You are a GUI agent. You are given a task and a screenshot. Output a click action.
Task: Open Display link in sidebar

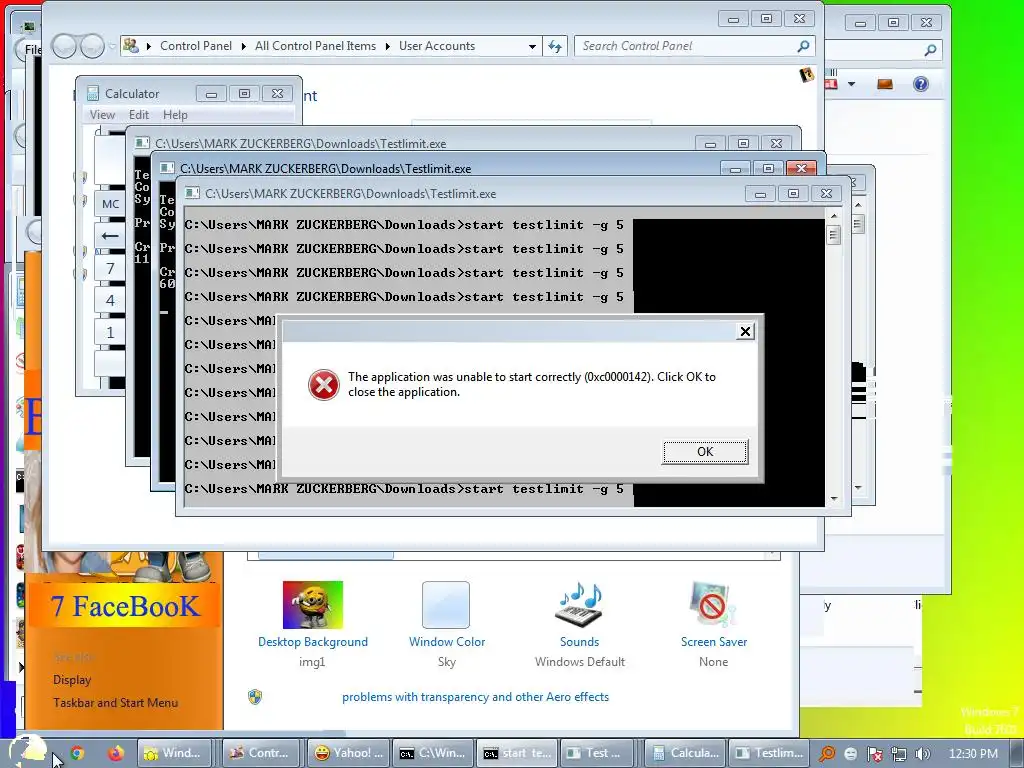72,680
